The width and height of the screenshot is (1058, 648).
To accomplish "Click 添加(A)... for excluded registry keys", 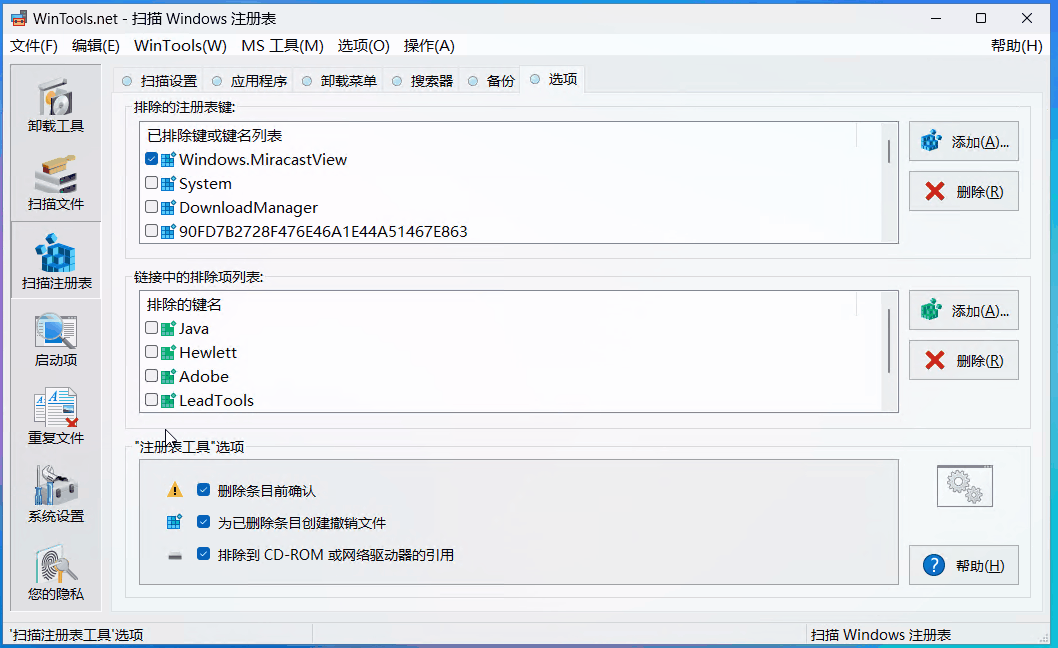I will pos(964,141).
